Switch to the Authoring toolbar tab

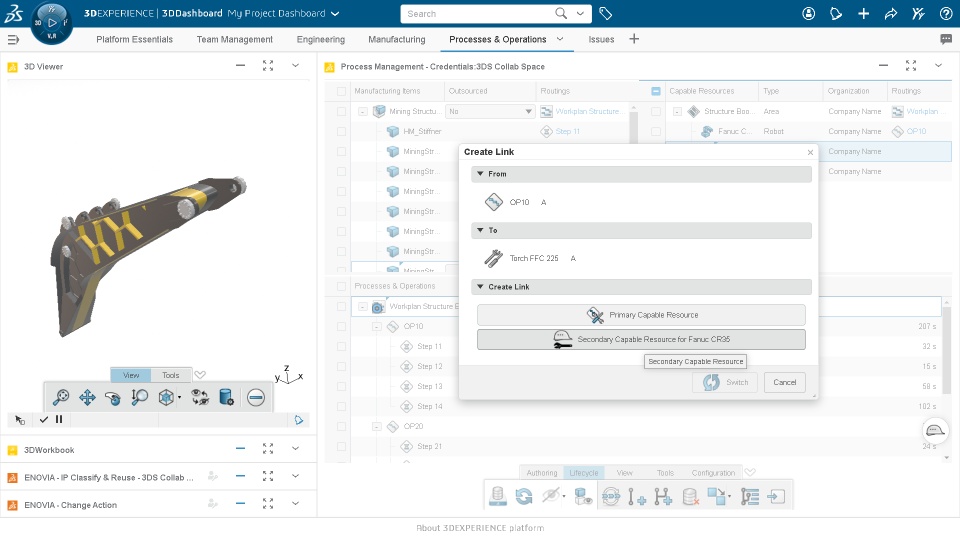coord(542,473)
